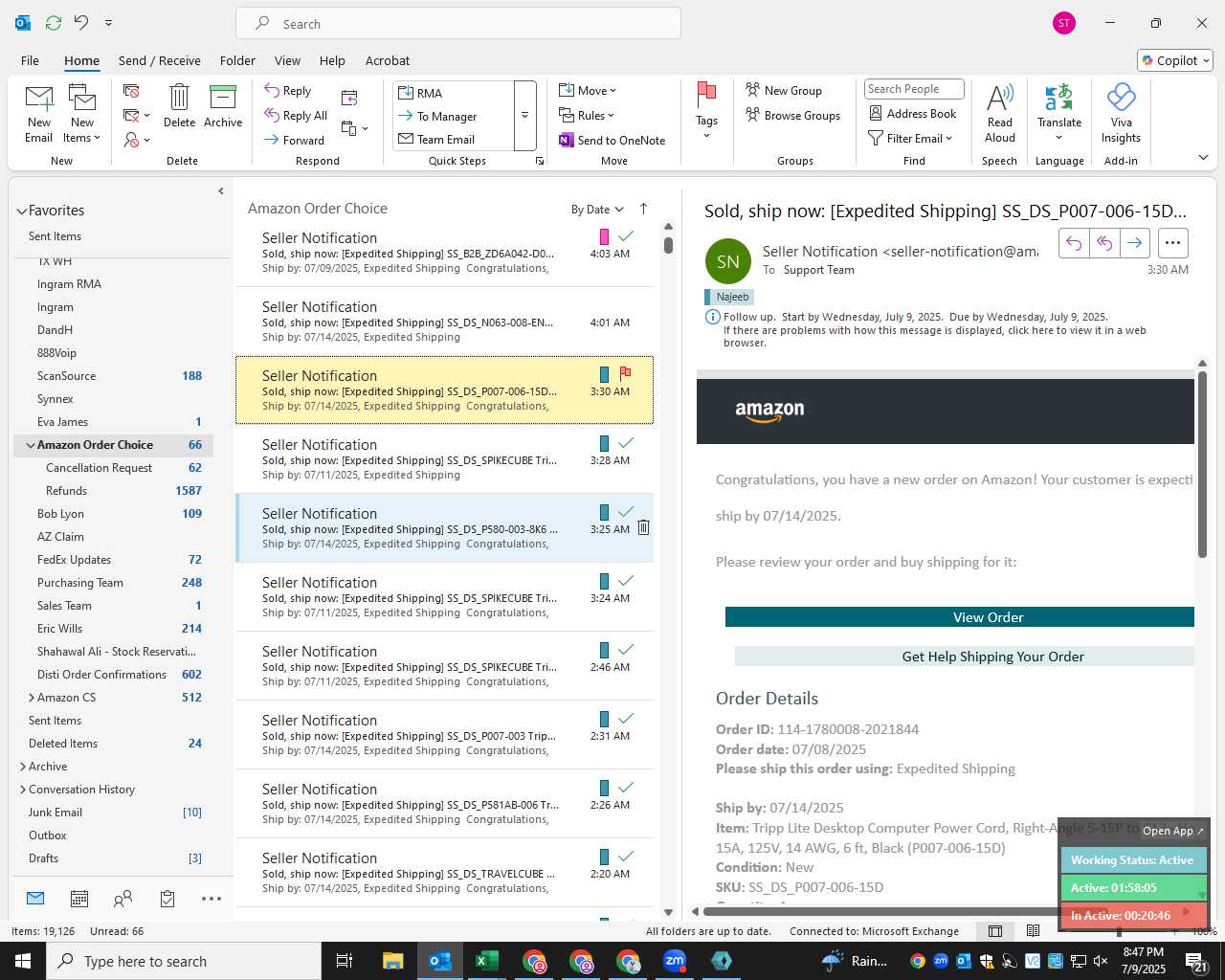Click the Najeeb category tag
Viewport: 1225px width, 980px height.
(x=729, y=297)
